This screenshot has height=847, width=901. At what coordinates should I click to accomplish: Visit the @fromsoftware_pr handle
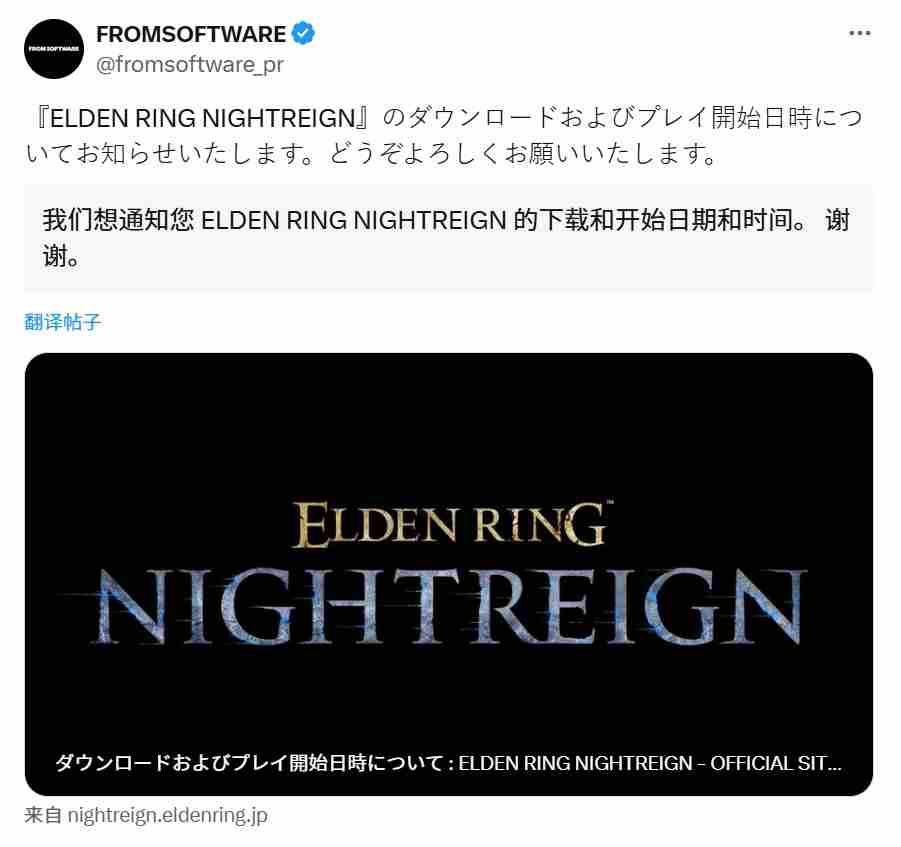pos(190,64)
